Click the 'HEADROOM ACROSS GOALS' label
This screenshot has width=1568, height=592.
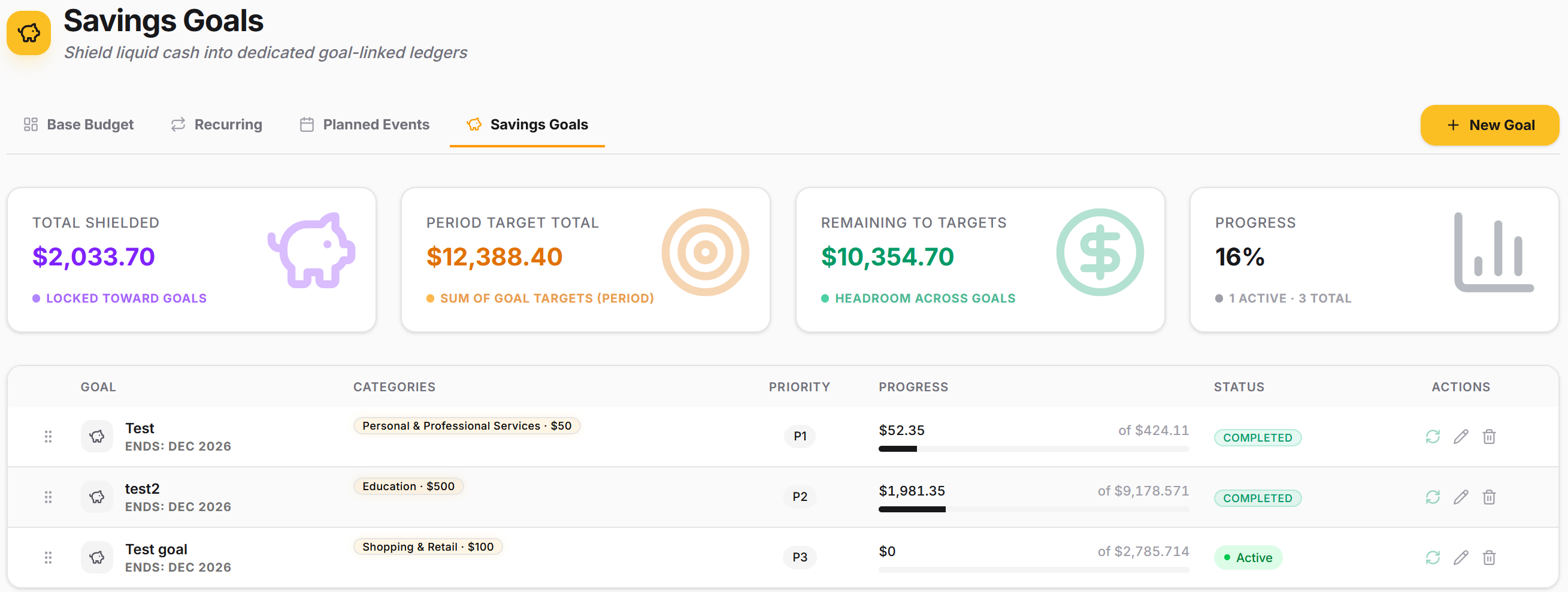(x=925, y=298)
